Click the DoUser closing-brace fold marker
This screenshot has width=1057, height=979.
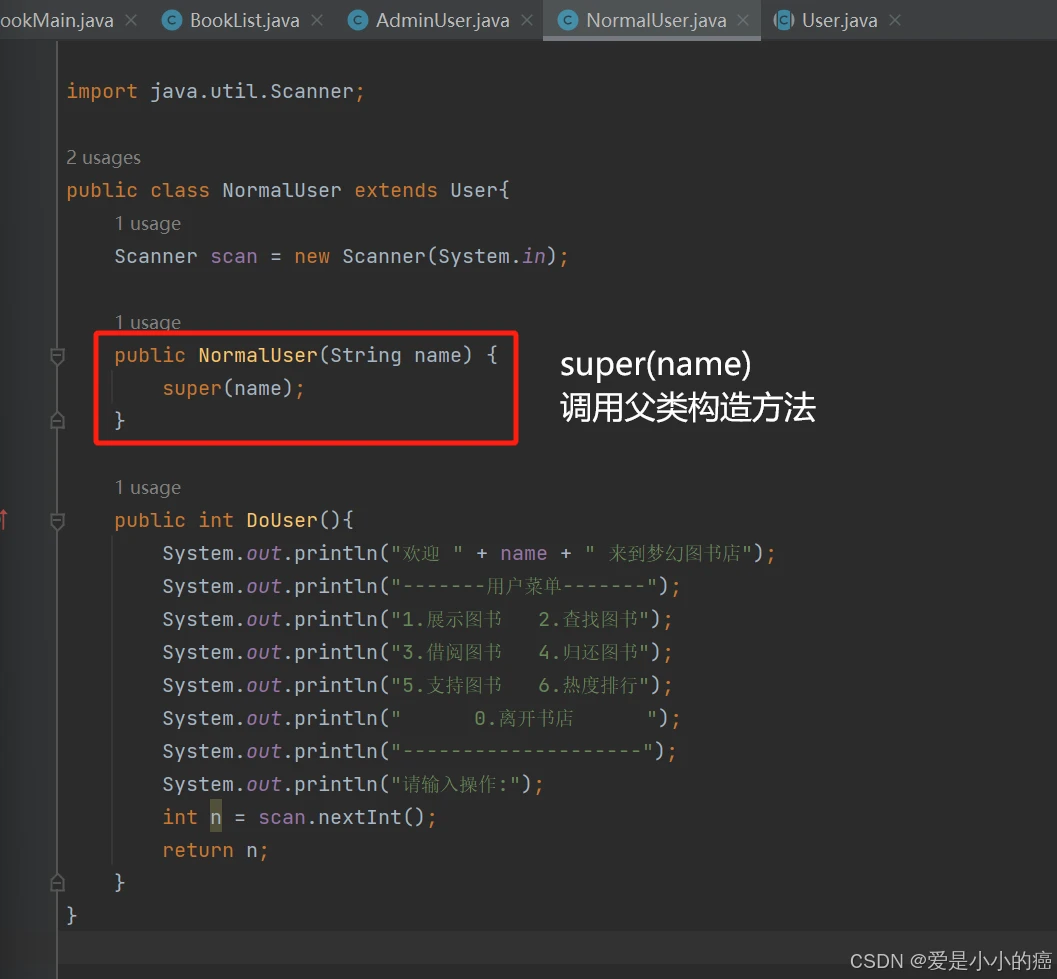point(57,883)
